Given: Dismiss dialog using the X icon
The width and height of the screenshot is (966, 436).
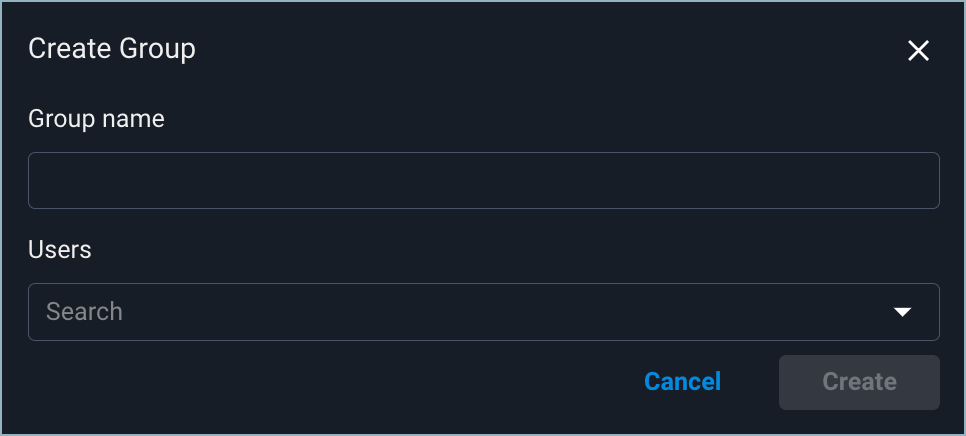Looking at the screenshot, I should [918, 51].
